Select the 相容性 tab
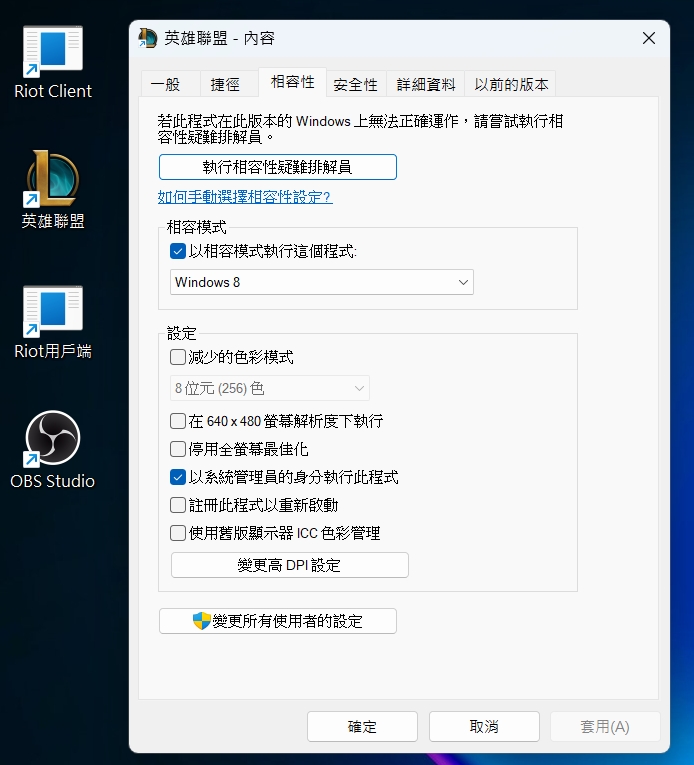The width and height of the screenshot is (694, 765). 292,82
